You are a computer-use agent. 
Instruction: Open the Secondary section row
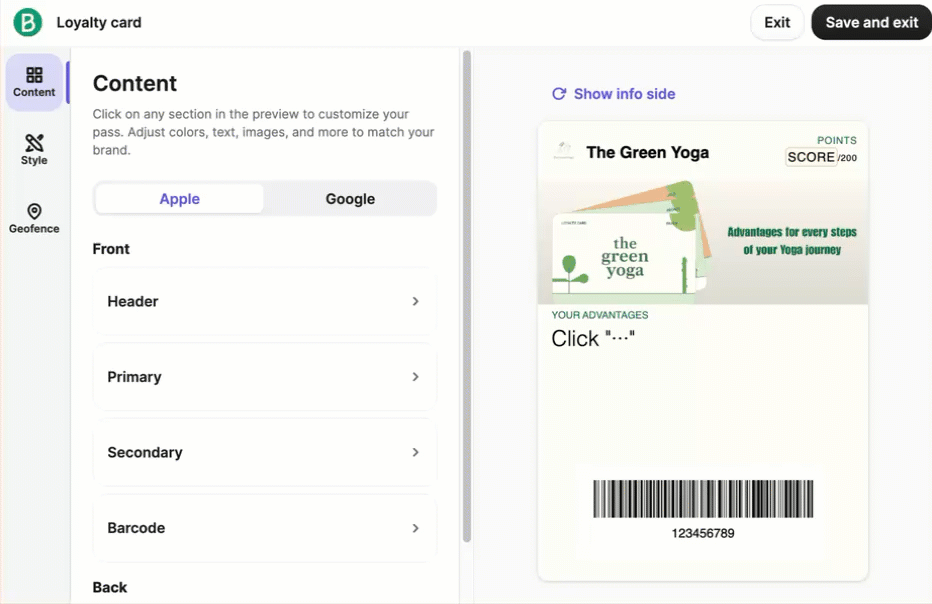[x=265, y=452]
